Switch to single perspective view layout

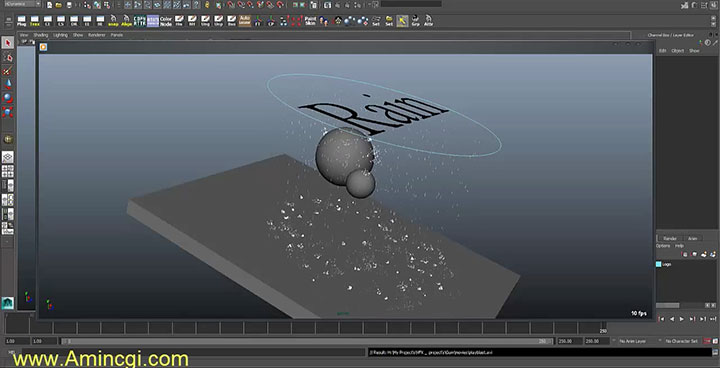click(x=7, y=157)
